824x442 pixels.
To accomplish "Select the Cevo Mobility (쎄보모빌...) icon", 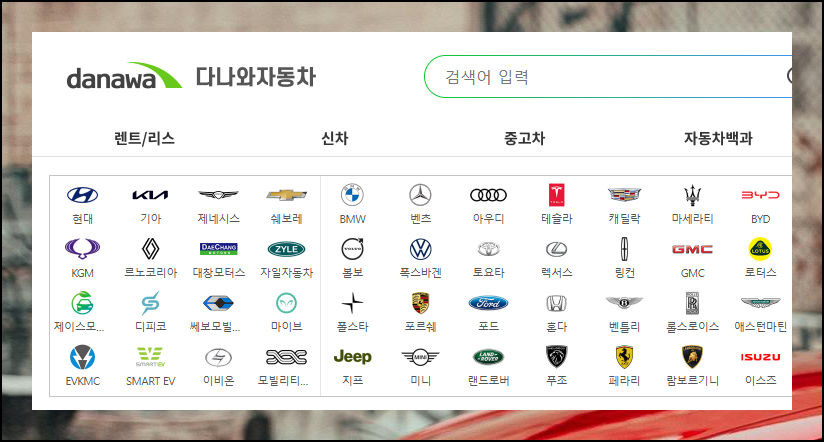I will click(219, 303).
